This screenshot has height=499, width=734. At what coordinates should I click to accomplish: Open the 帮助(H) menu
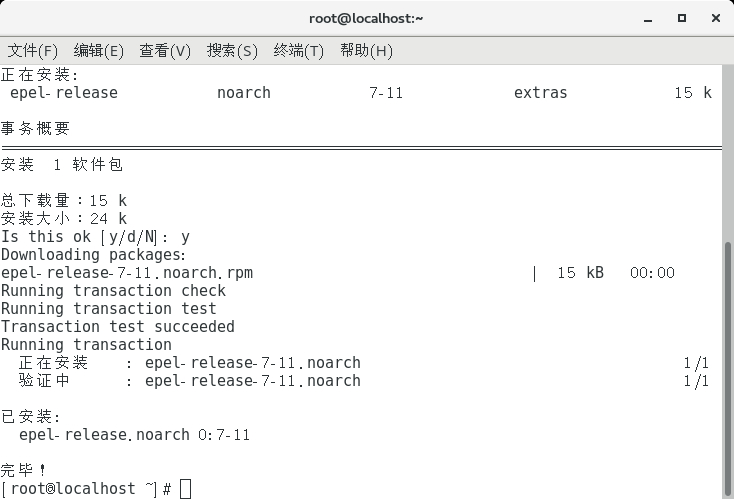(x=366, y=51)
